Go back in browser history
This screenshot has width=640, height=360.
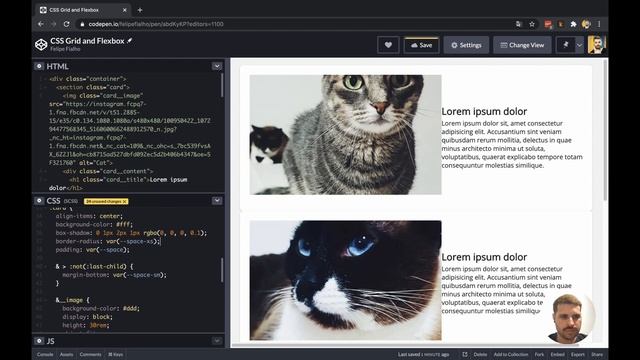point(40,24)
